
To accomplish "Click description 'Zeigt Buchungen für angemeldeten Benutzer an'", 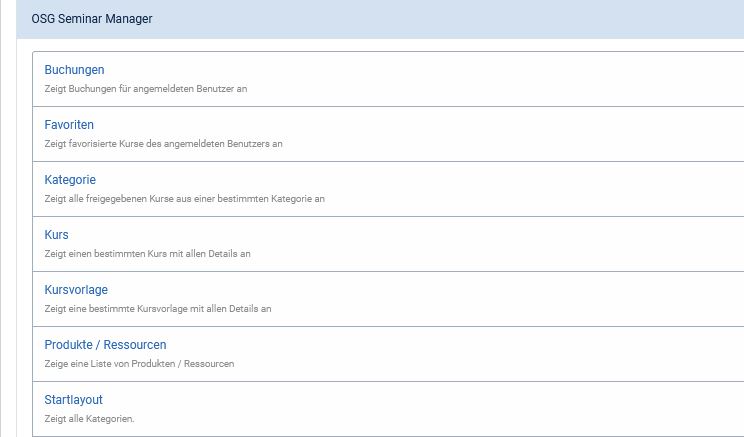I will [146, 89].
